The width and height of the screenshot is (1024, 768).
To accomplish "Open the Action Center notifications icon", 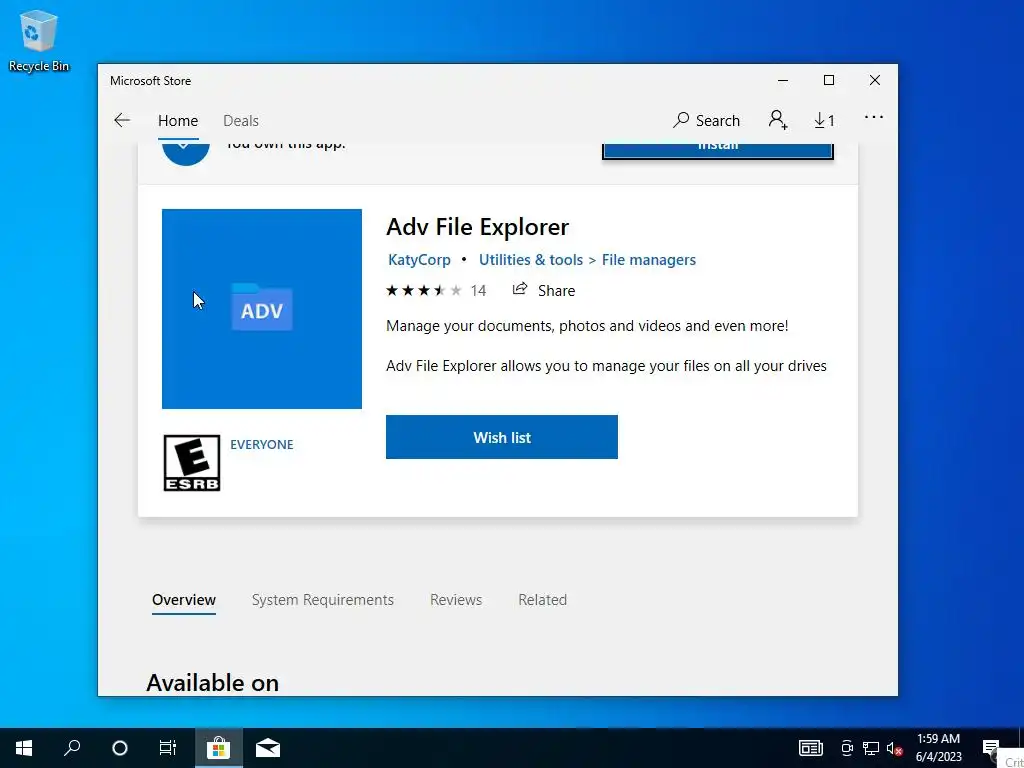I will tap(991, 748).
